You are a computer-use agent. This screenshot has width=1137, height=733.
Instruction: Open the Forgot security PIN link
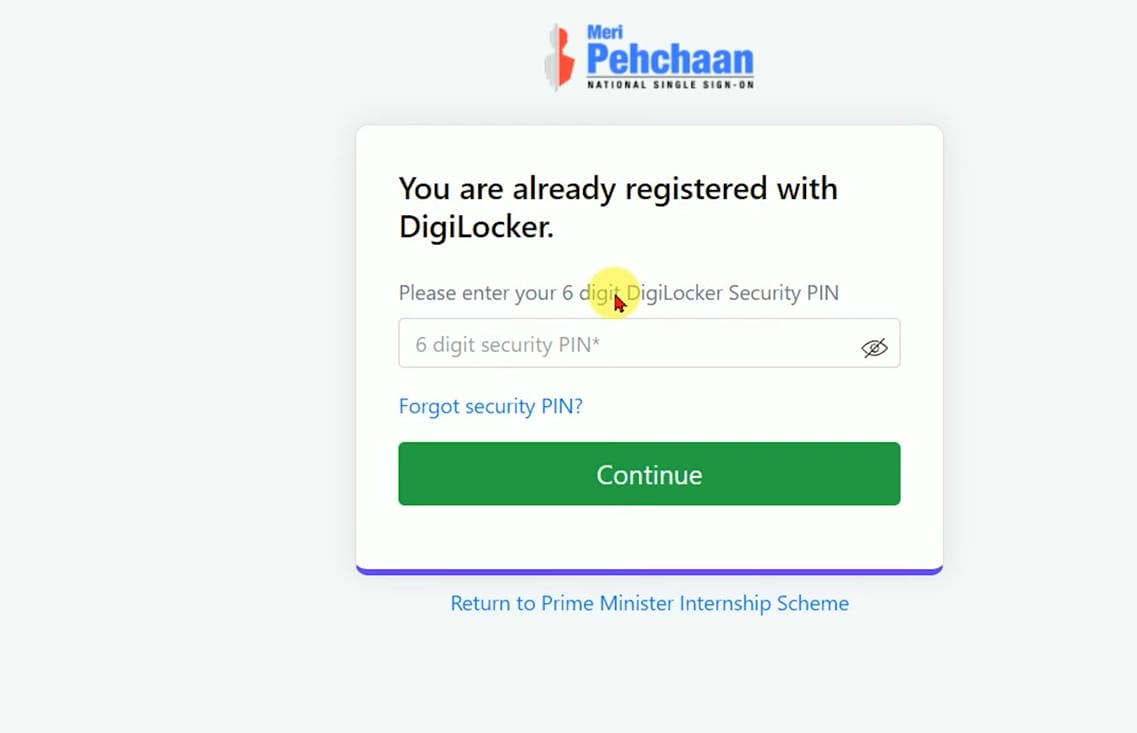pyautogui.click(x=490, y=406)
